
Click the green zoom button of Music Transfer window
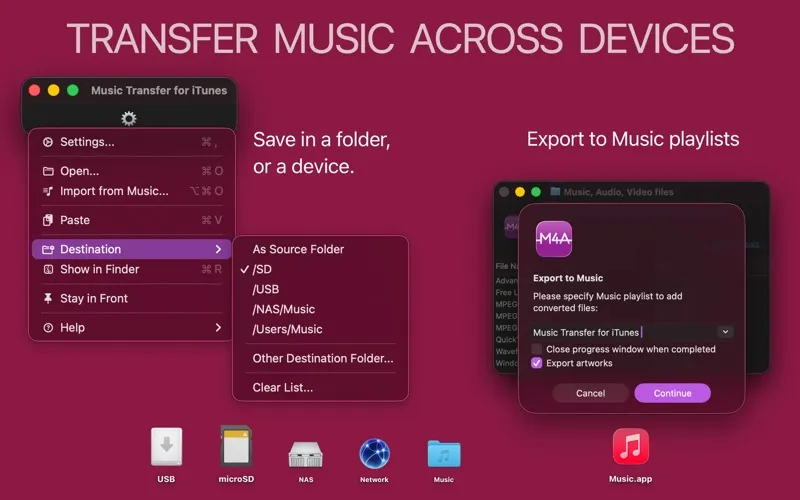pos(73,90)
